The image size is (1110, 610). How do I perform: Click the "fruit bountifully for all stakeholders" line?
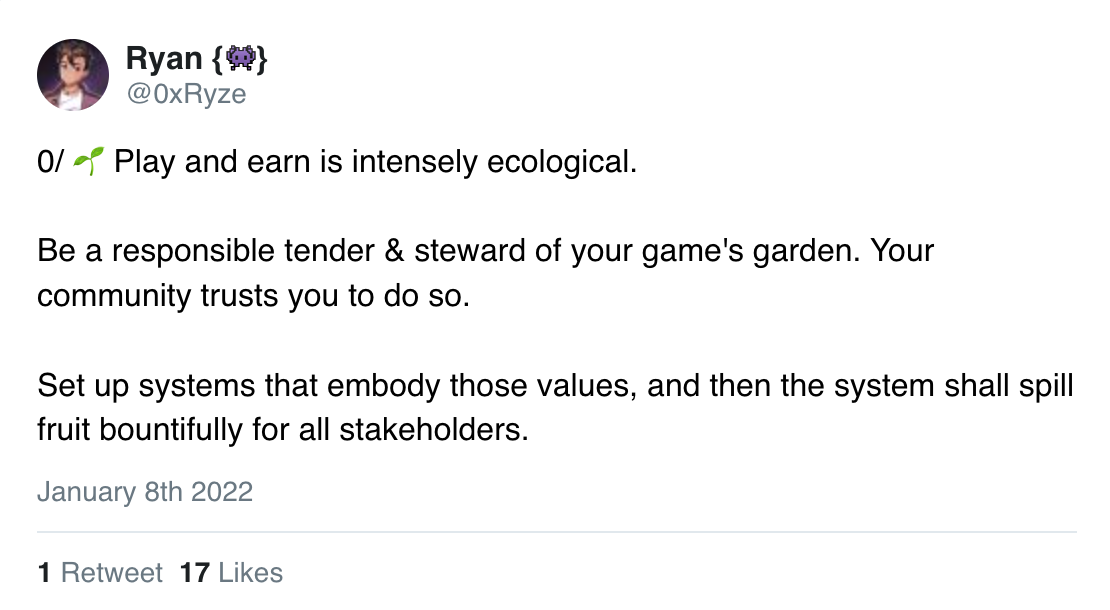coord(283,430)
